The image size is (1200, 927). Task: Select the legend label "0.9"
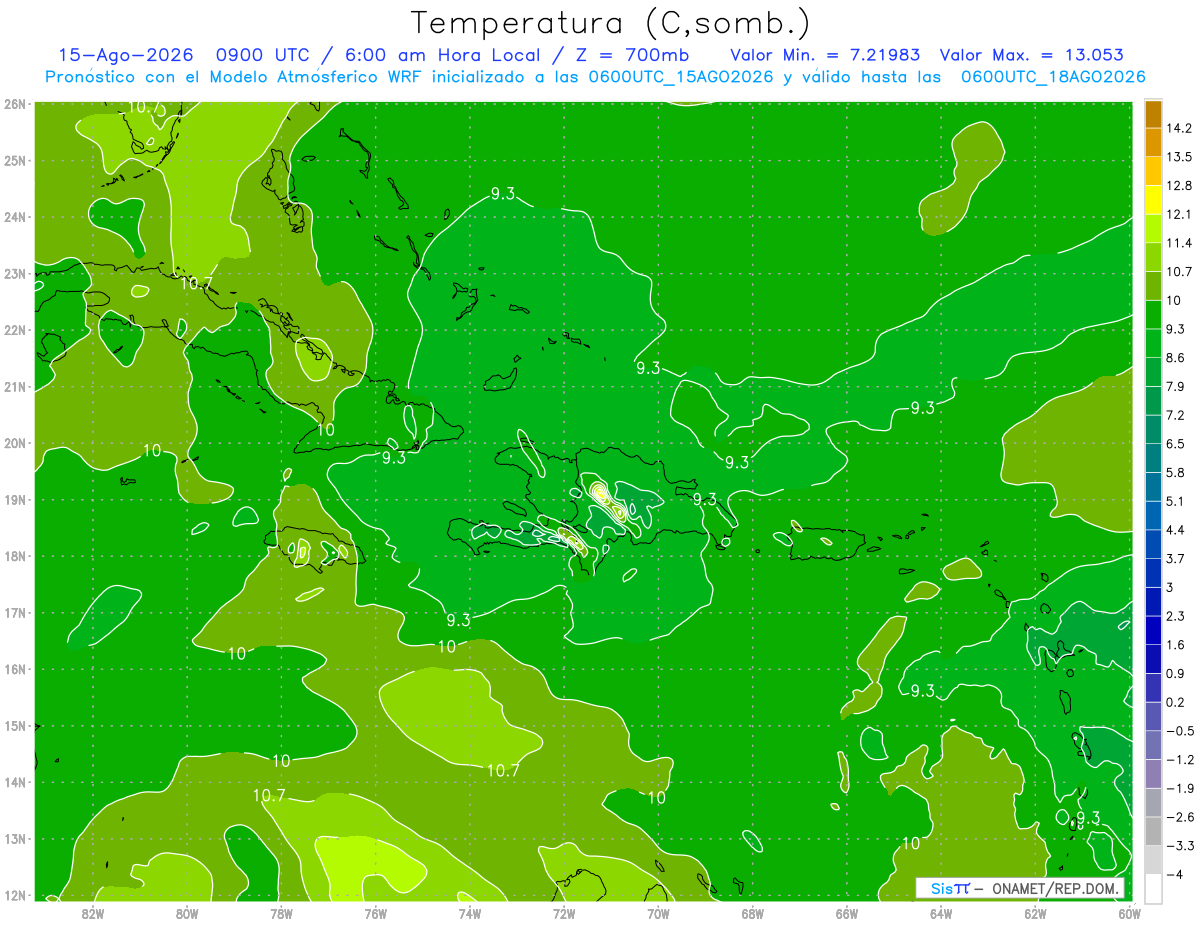click(x=1175, y=673)
